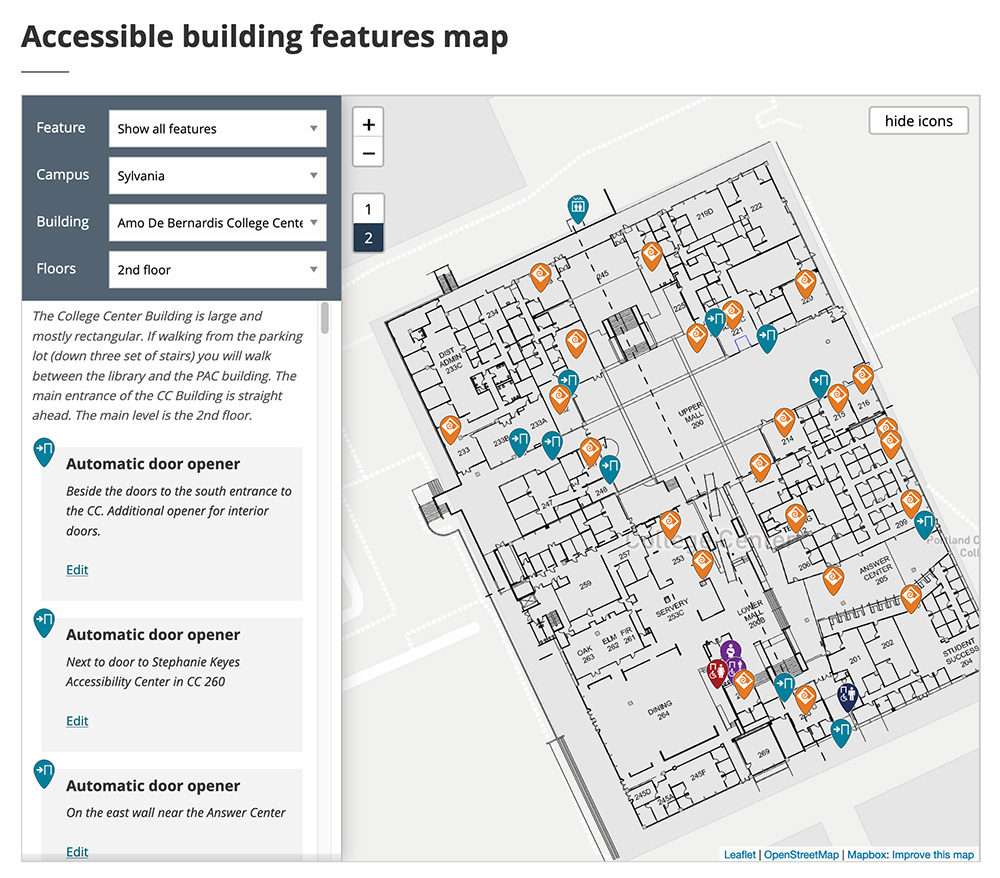Open the Floors dropdown showing 2nd floor

coord(217,270)
